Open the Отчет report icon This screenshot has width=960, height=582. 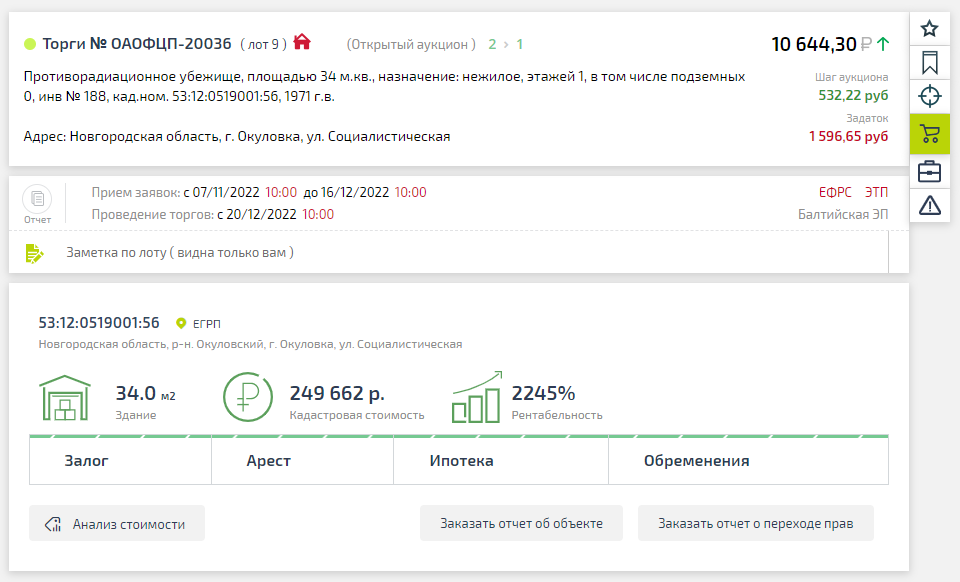point(37,197)
